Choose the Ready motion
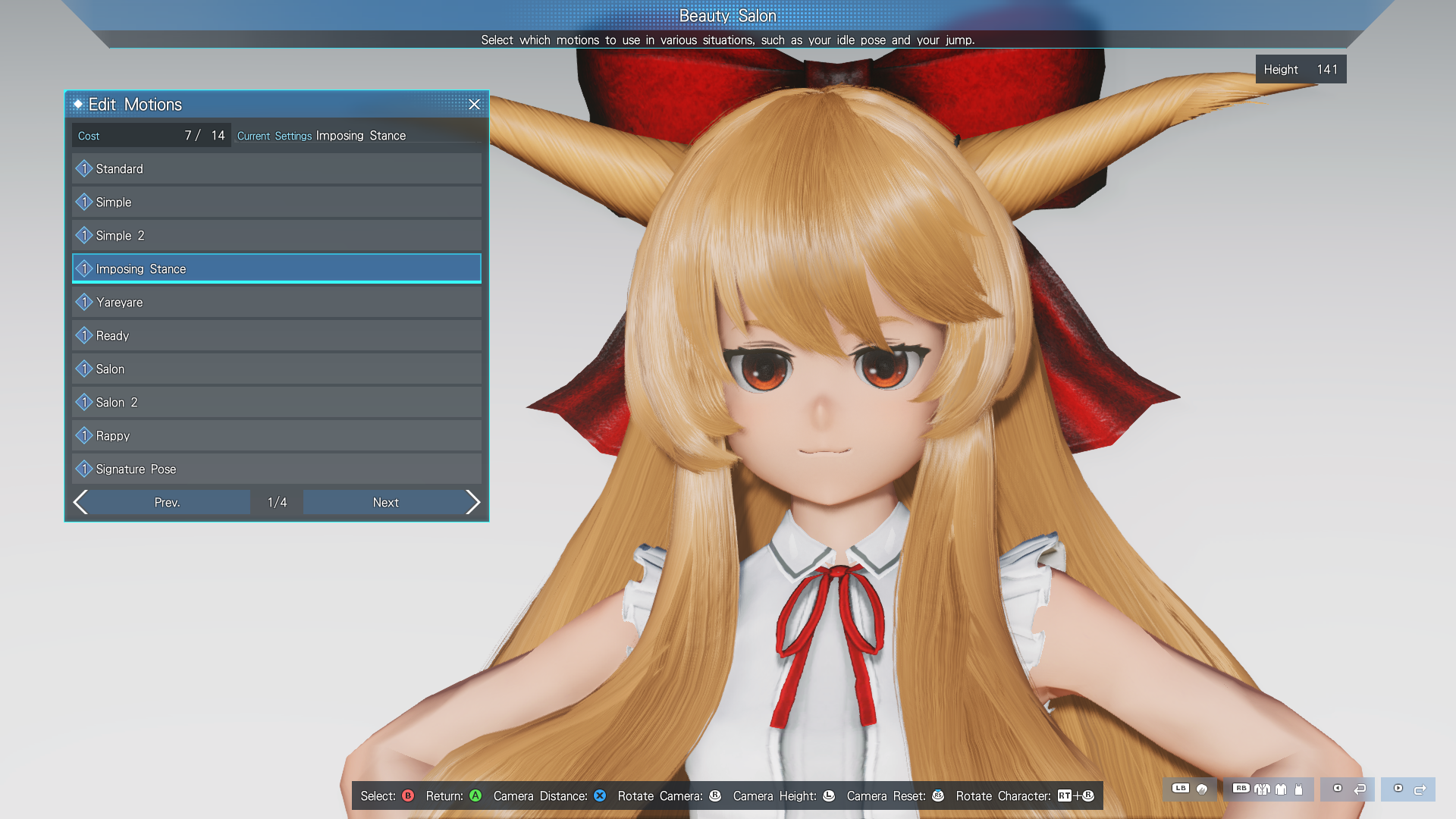 (277, 335)
